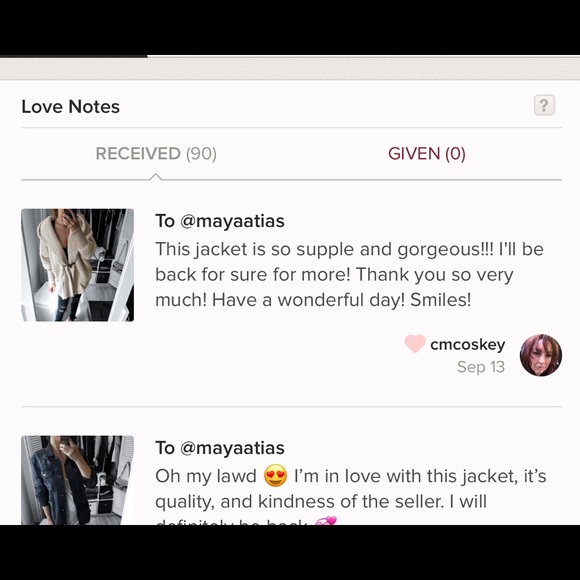Click the pink hearts emoji at bottom
The height and width of the screenshot is (580, 580).
[x=326, y=521]
